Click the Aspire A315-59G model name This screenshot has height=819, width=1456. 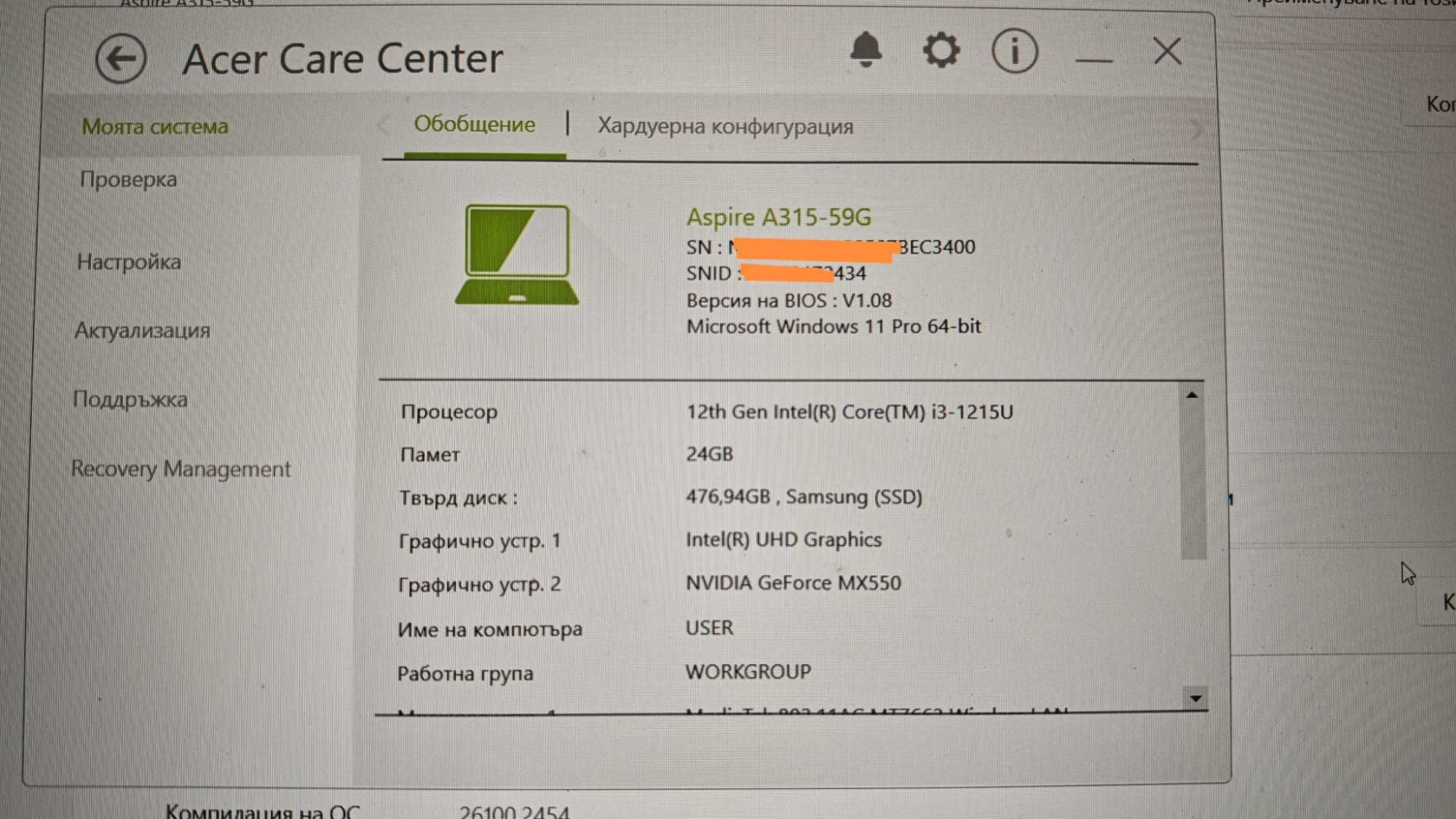[778, 217]
